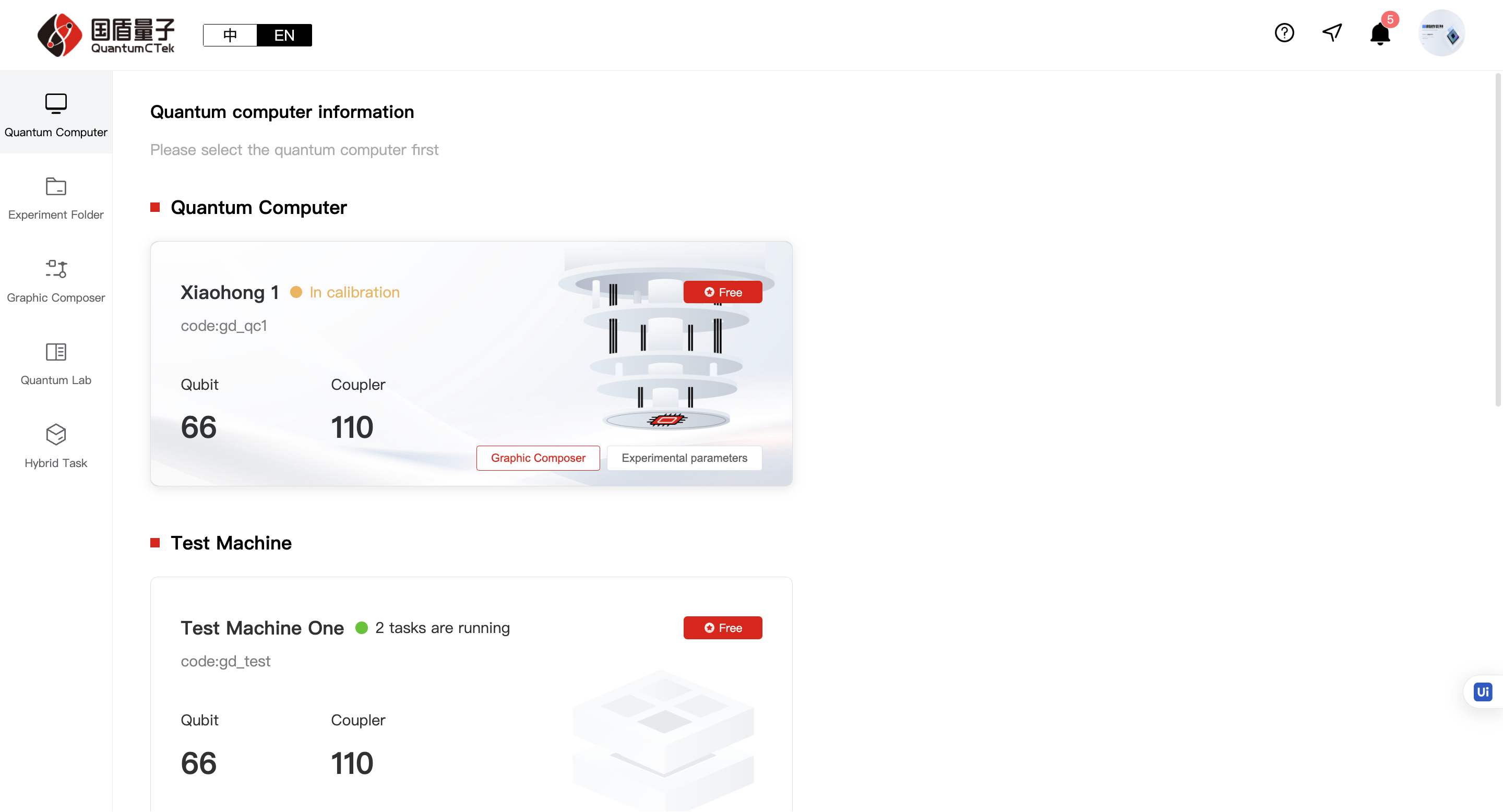Open Hybrid Task in sidebar

(x=56, y=447)
